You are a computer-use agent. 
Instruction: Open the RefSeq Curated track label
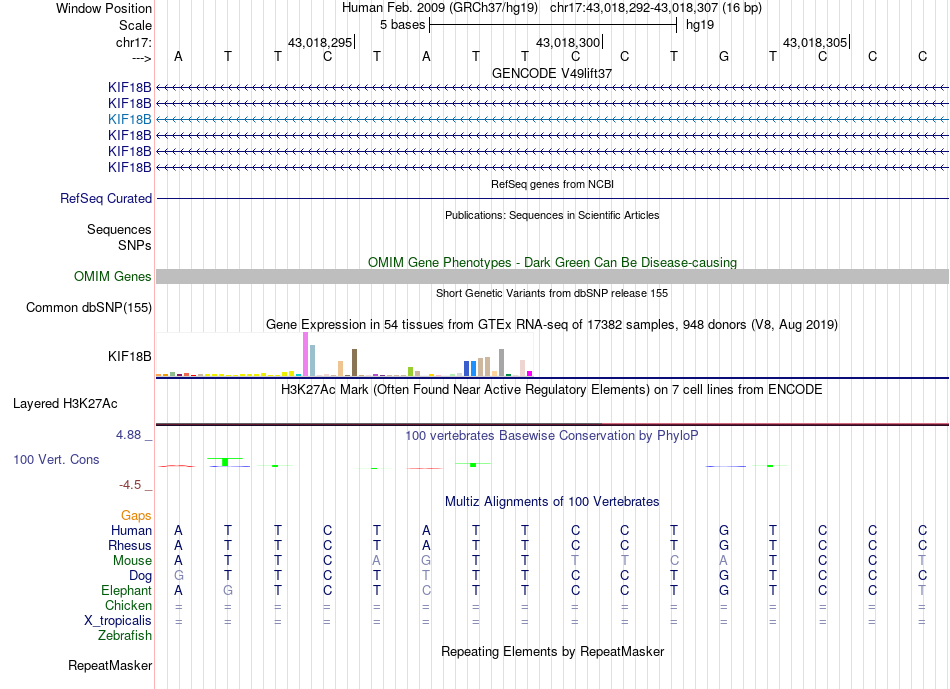tap(106, 198)
